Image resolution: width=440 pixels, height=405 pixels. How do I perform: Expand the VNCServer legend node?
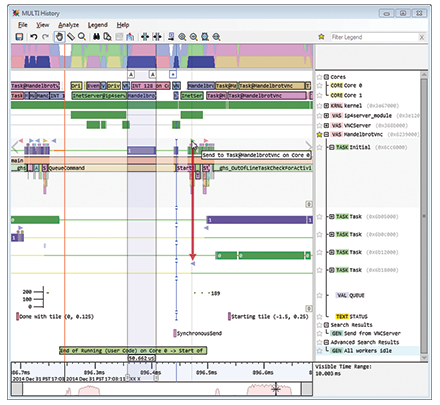coord(327,126)
